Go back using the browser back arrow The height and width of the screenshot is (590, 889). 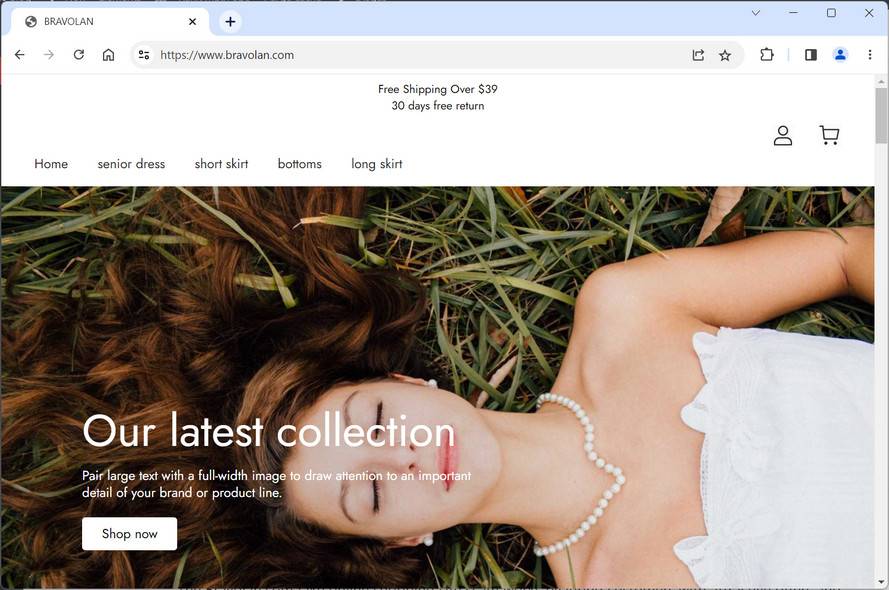(x=20, y=55)
